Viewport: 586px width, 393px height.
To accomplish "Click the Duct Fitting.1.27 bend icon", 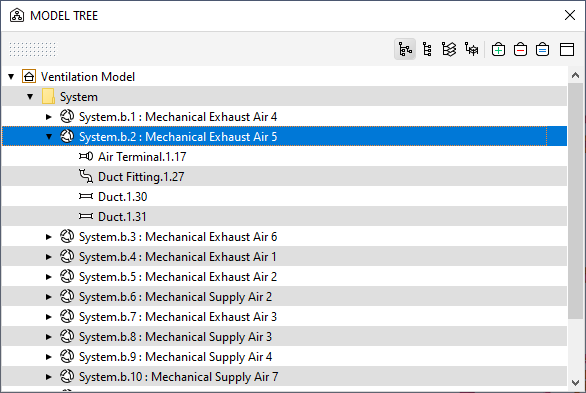I will click(x=86, y=176).
